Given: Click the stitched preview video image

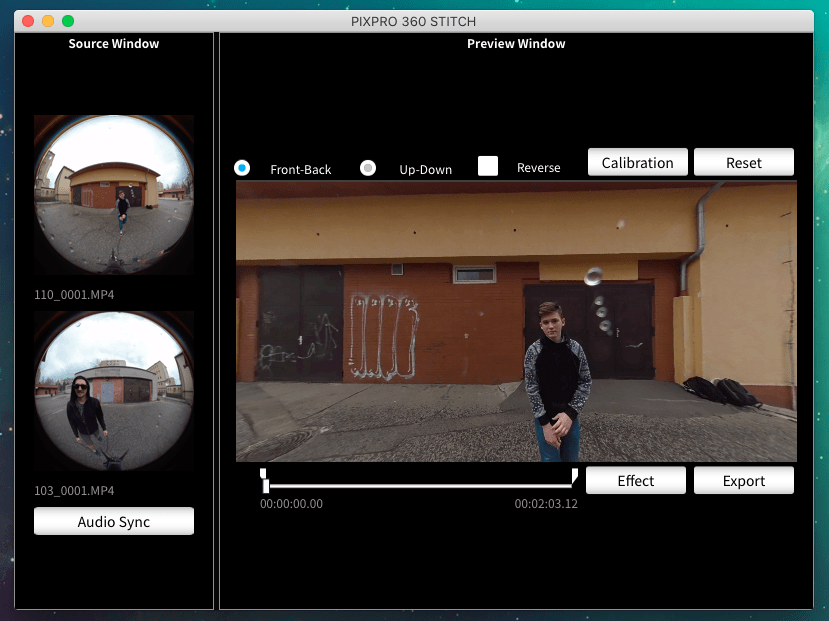Looking at the screenshot, I should point(516,321).
